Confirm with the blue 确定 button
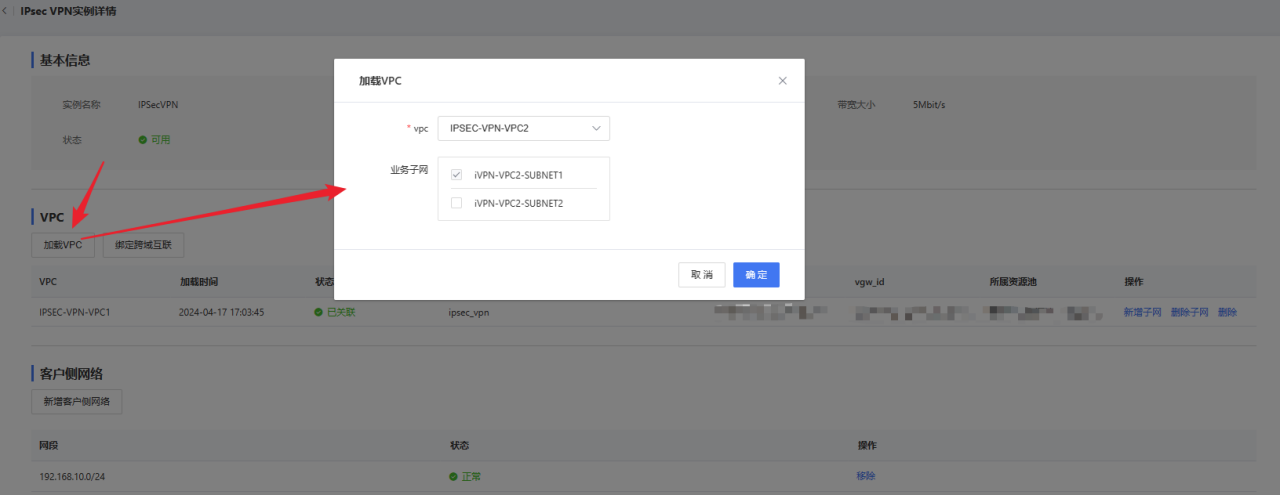Viewport: 1280px width, 495px height. pos(755,275)
